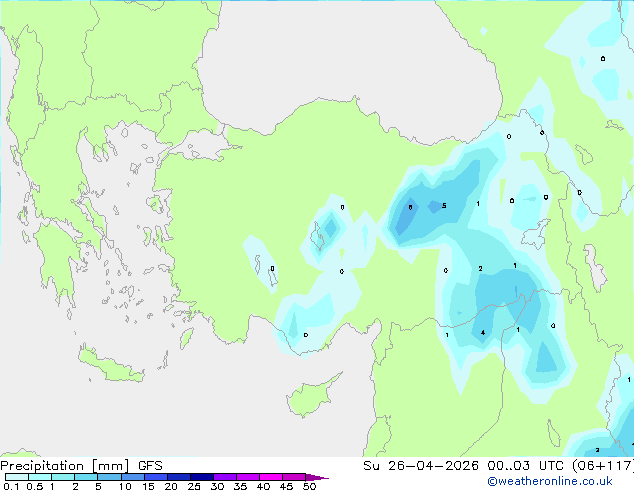Click the legend scale label '15'
The height and width of the screenshot is (490, 634).
[148, 486]
